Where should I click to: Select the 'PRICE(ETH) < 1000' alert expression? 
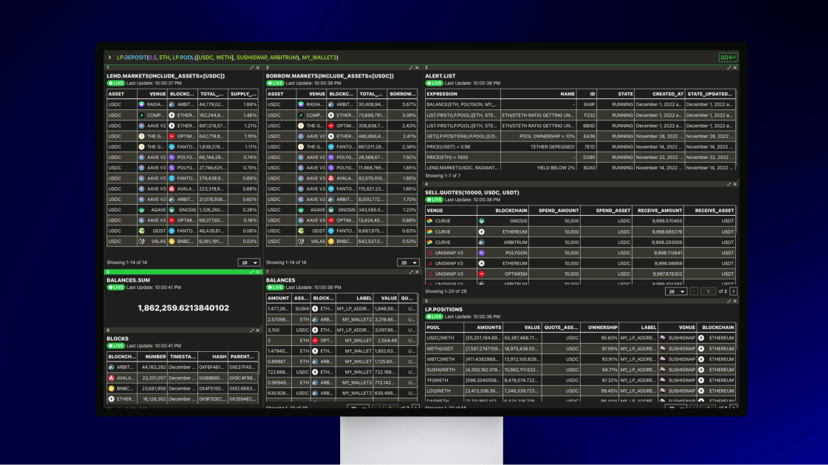447,157
